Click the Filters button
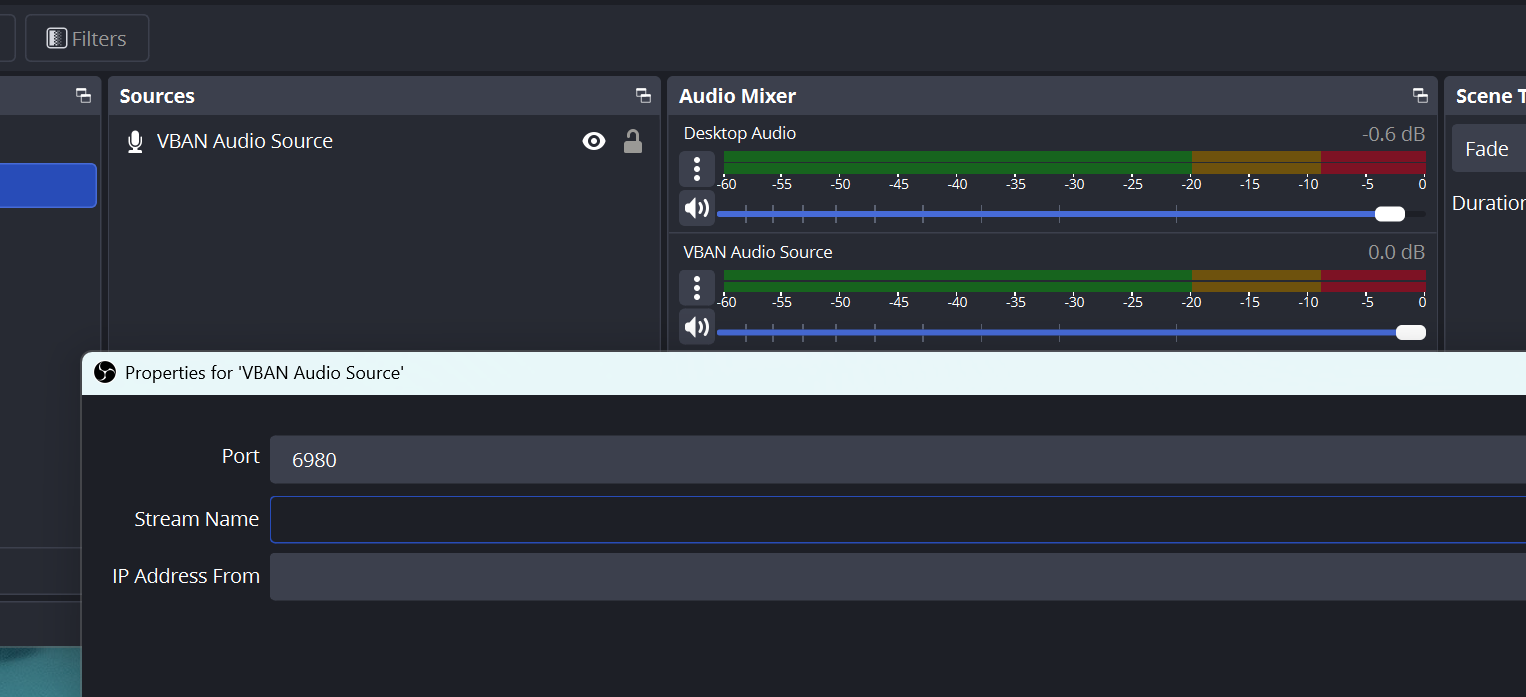The width and height of the screenshot is (1526, 697). tap(87, 39)
